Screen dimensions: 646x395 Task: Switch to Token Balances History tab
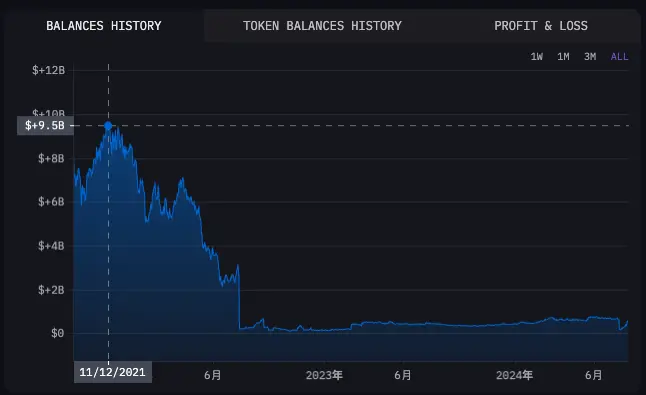click(x=322, y=26)
